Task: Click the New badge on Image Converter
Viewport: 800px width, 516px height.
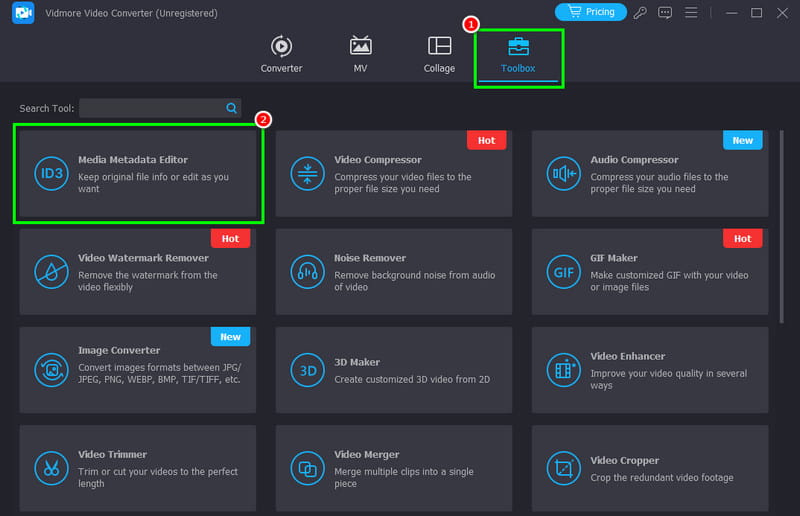Action: [x=230, y=337]
